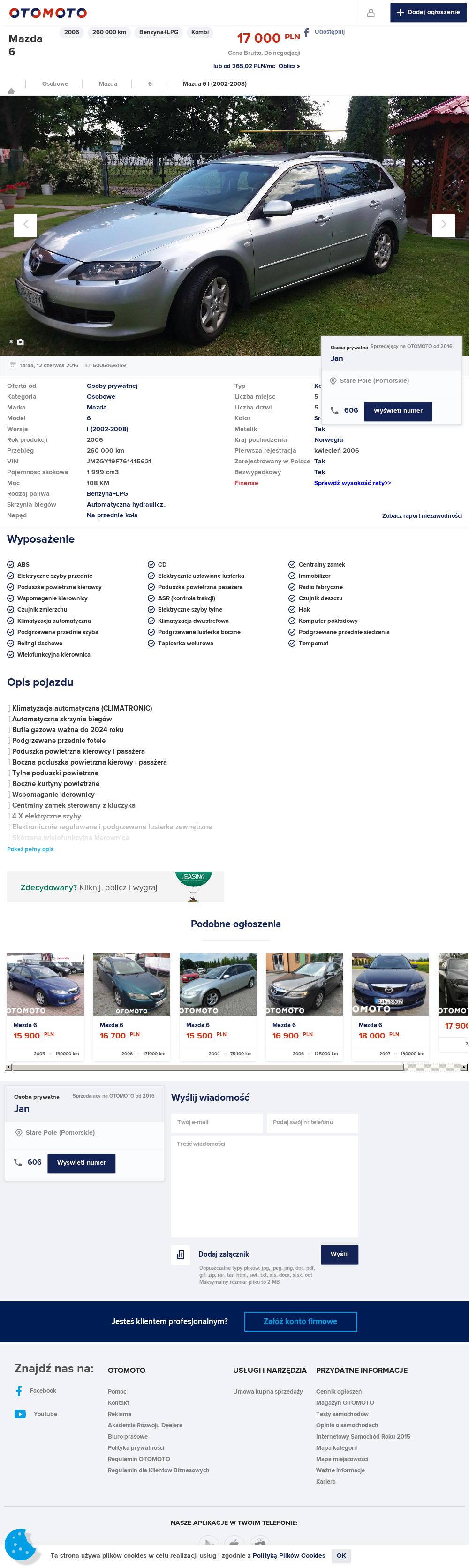The image size is (469, 1568).
Task: Click the user account icon in header
Action: click(371, 13)
